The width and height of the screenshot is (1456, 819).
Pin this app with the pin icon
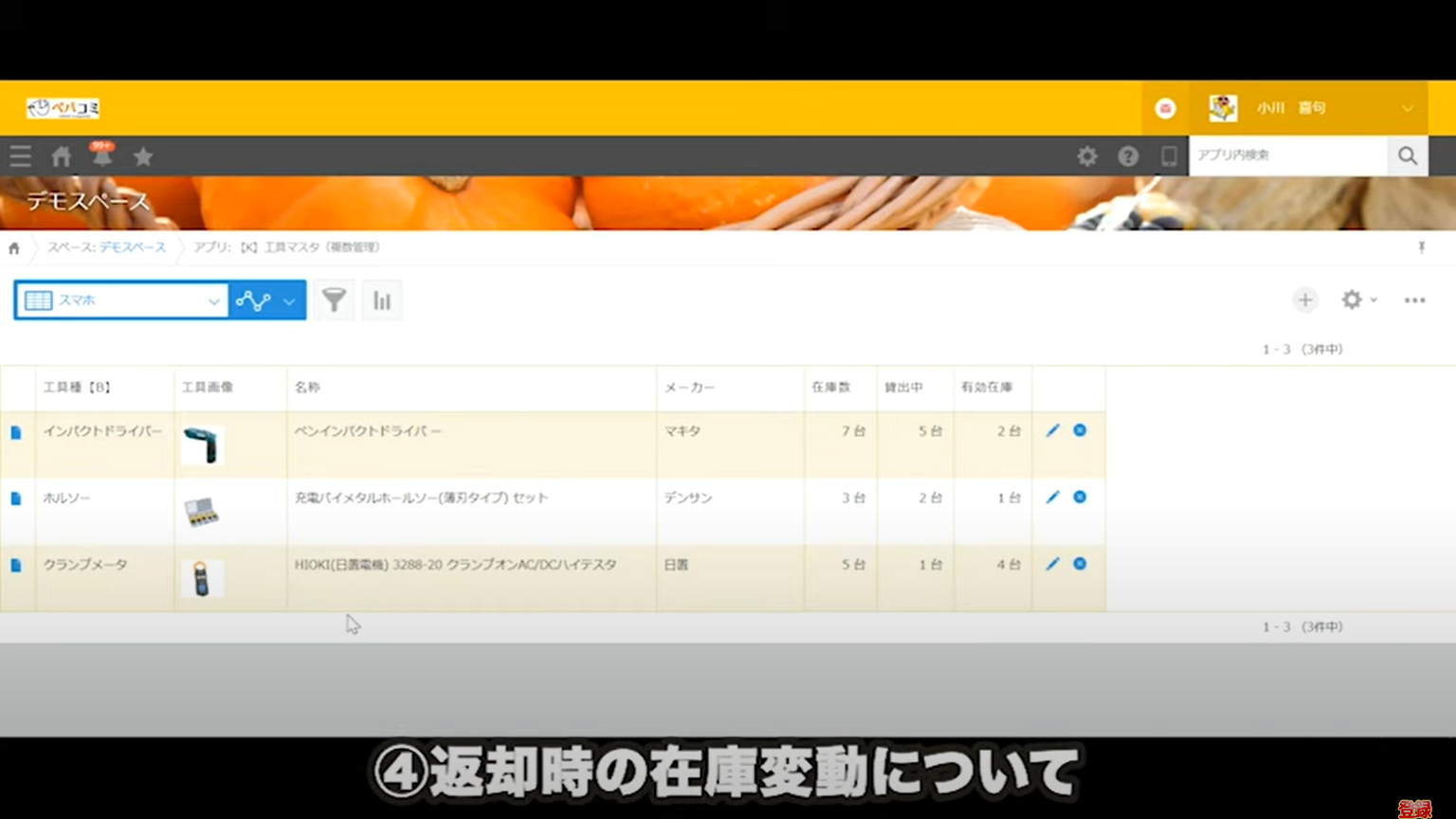(1422, 246)
